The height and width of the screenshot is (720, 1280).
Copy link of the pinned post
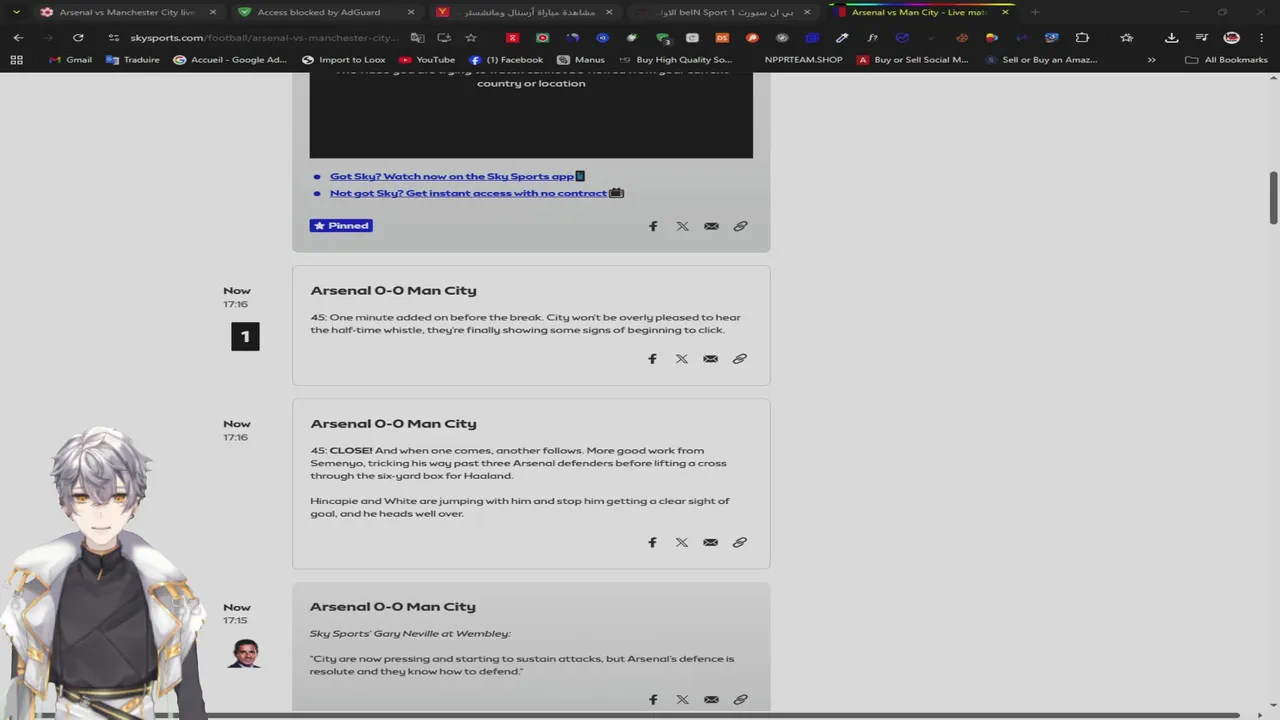coord(740,226)
